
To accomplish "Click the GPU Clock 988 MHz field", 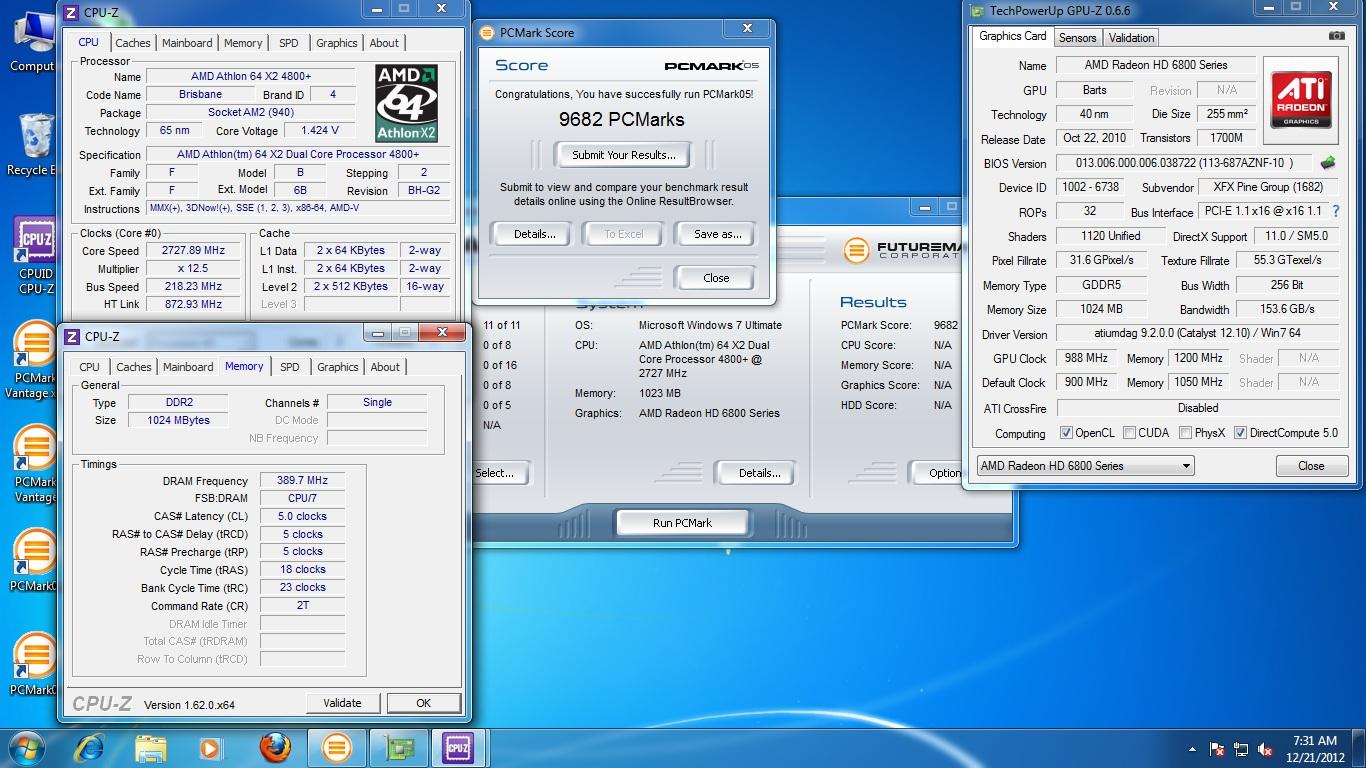I will point(1085,358).
